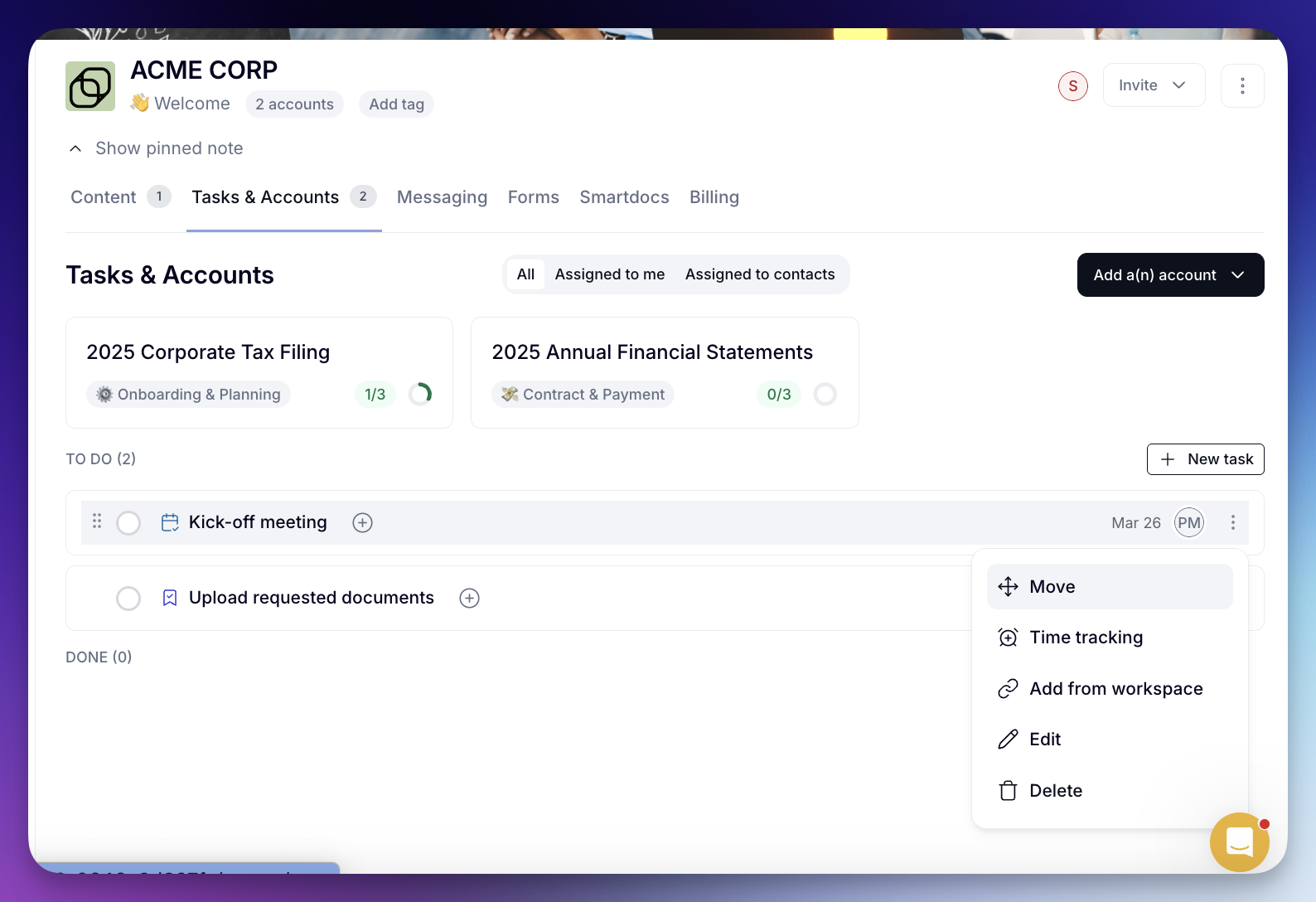Click the 2025 Corporate Tax Filing progress ring
Screen dimensions: 1316x902
(420, 394)
